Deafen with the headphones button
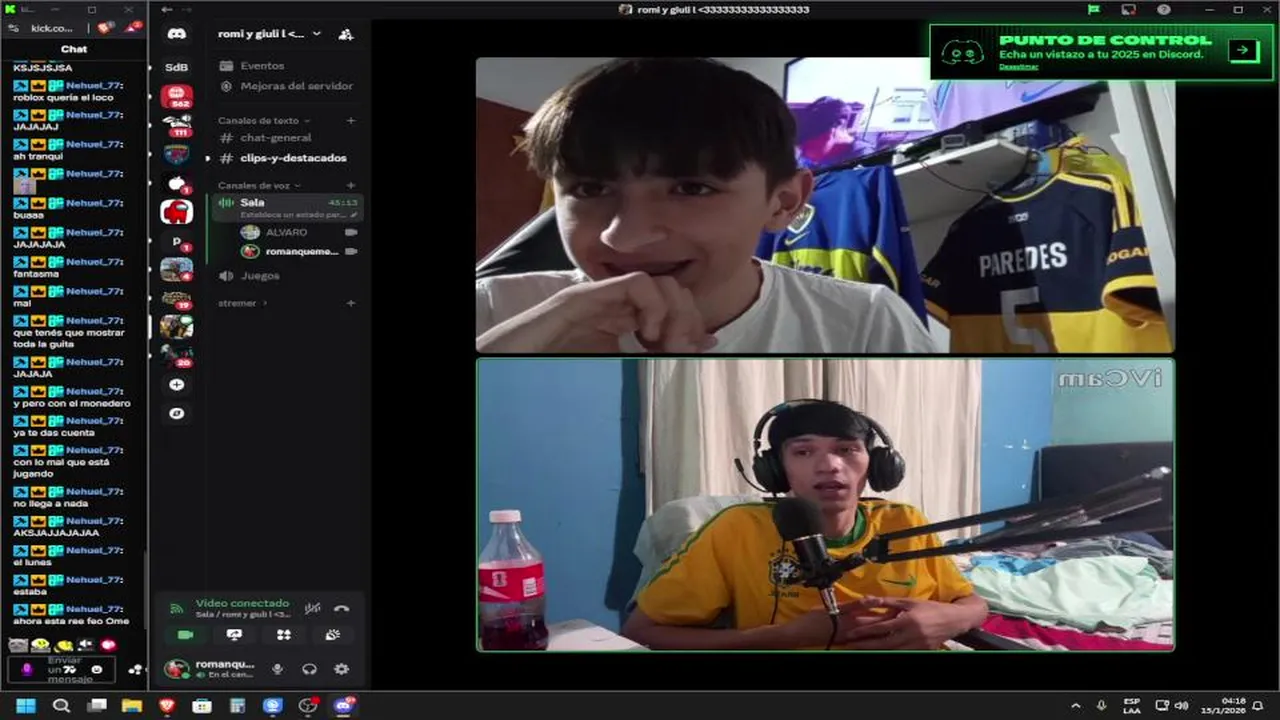1280x720 pixels. click(x=310, y=669)
